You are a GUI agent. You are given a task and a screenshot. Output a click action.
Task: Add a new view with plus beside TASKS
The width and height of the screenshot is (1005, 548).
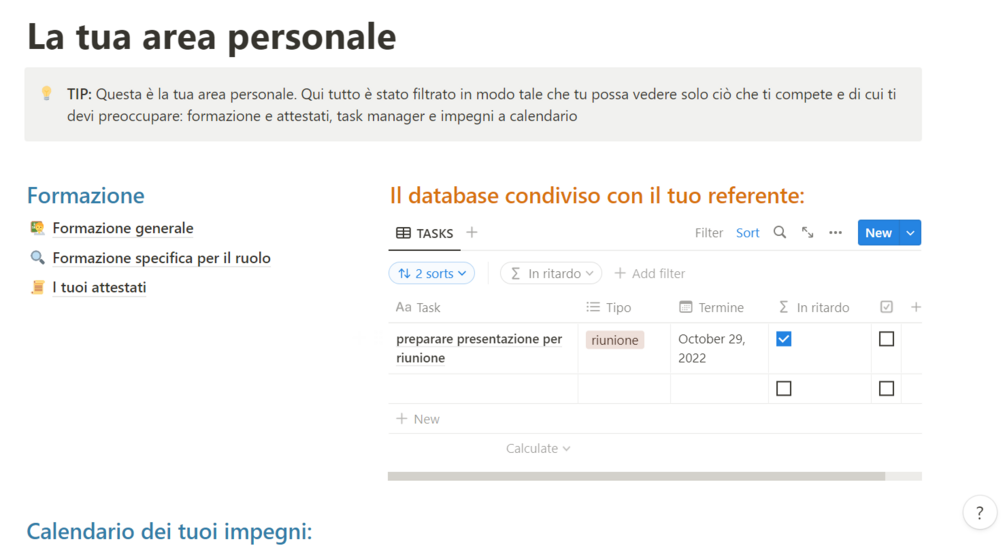click(x=472, y=232)
